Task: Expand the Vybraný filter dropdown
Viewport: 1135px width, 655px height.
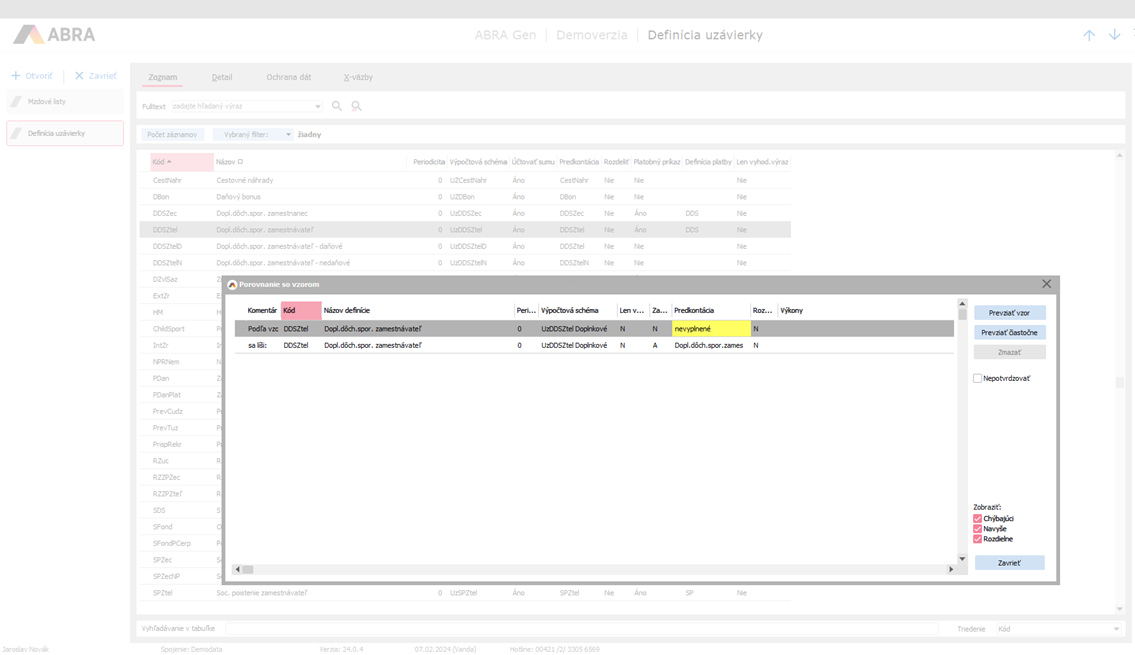Action: pos(288,134)
